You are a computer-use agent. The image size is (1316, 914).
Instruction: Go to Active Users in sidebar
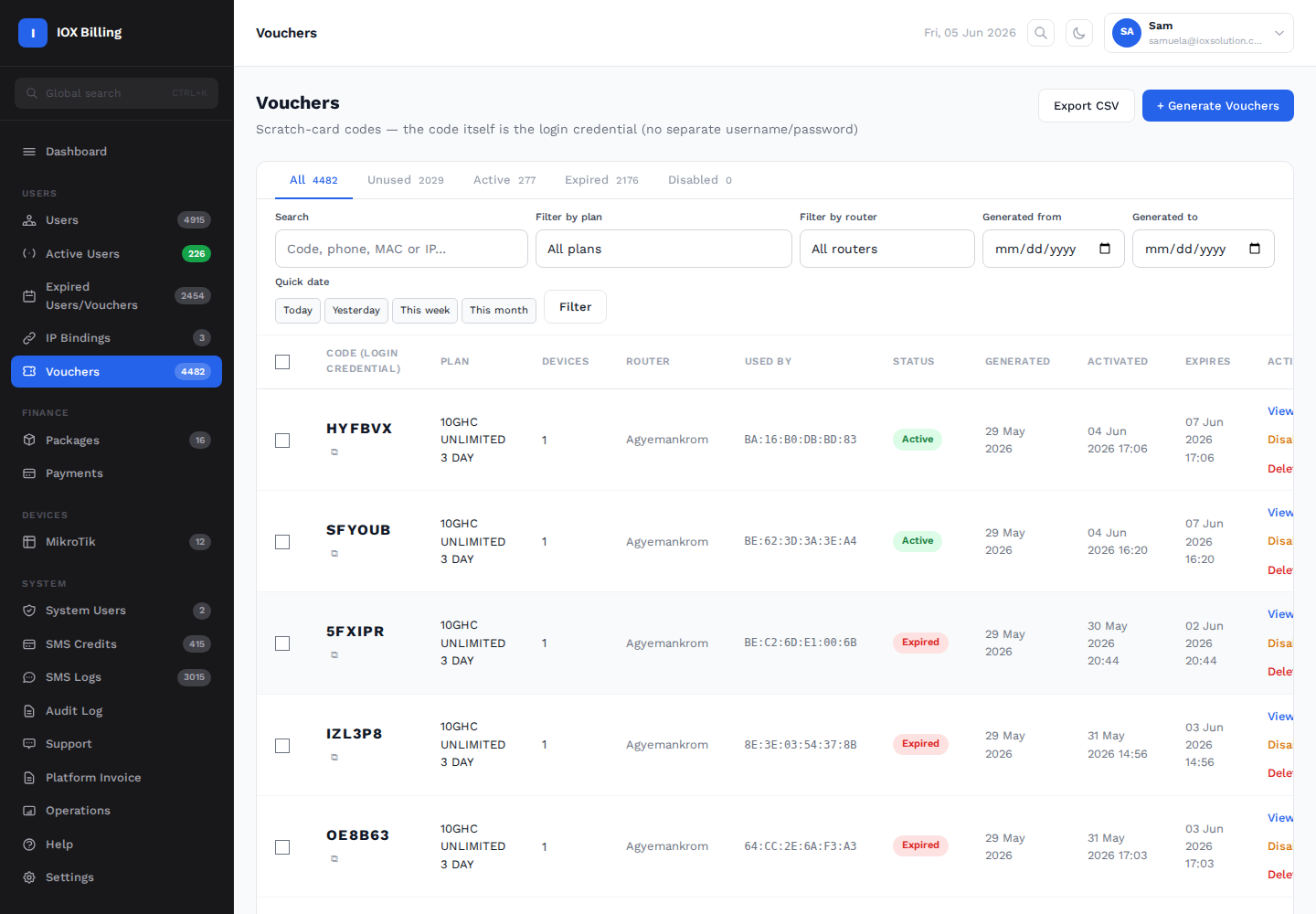click(x=116, y=254)
